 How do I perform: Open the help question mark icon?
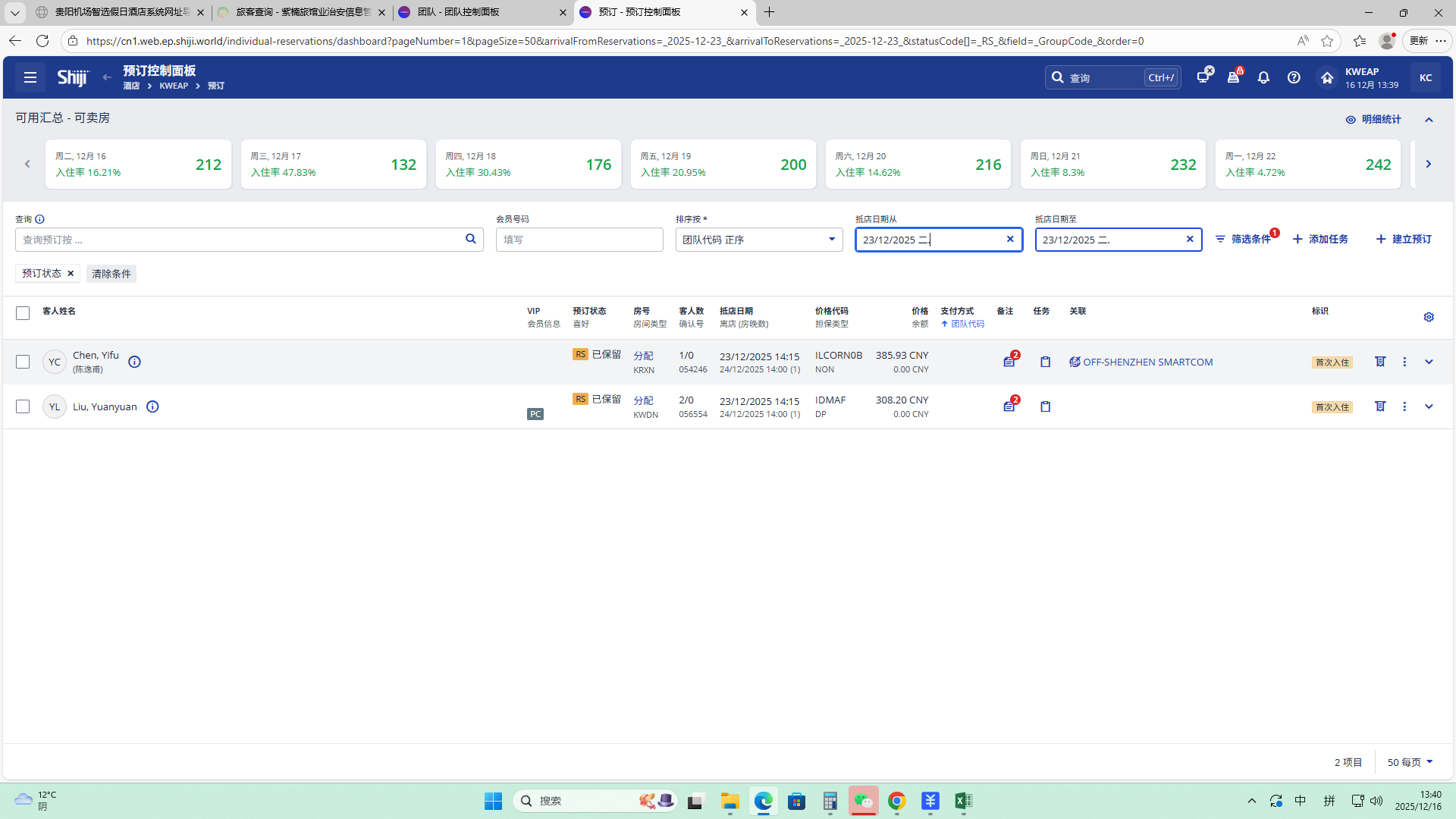(x=1294, y=77)
